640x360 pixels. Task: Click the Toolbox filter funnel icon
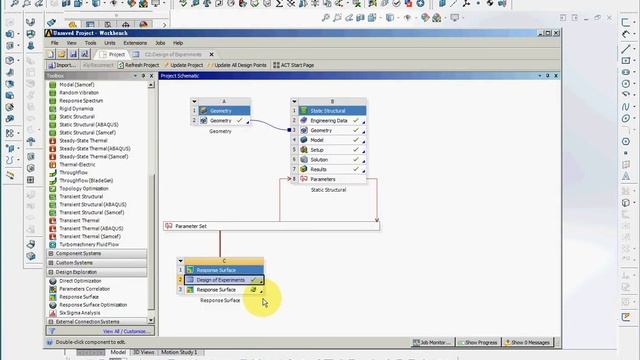tap(51, 331)
